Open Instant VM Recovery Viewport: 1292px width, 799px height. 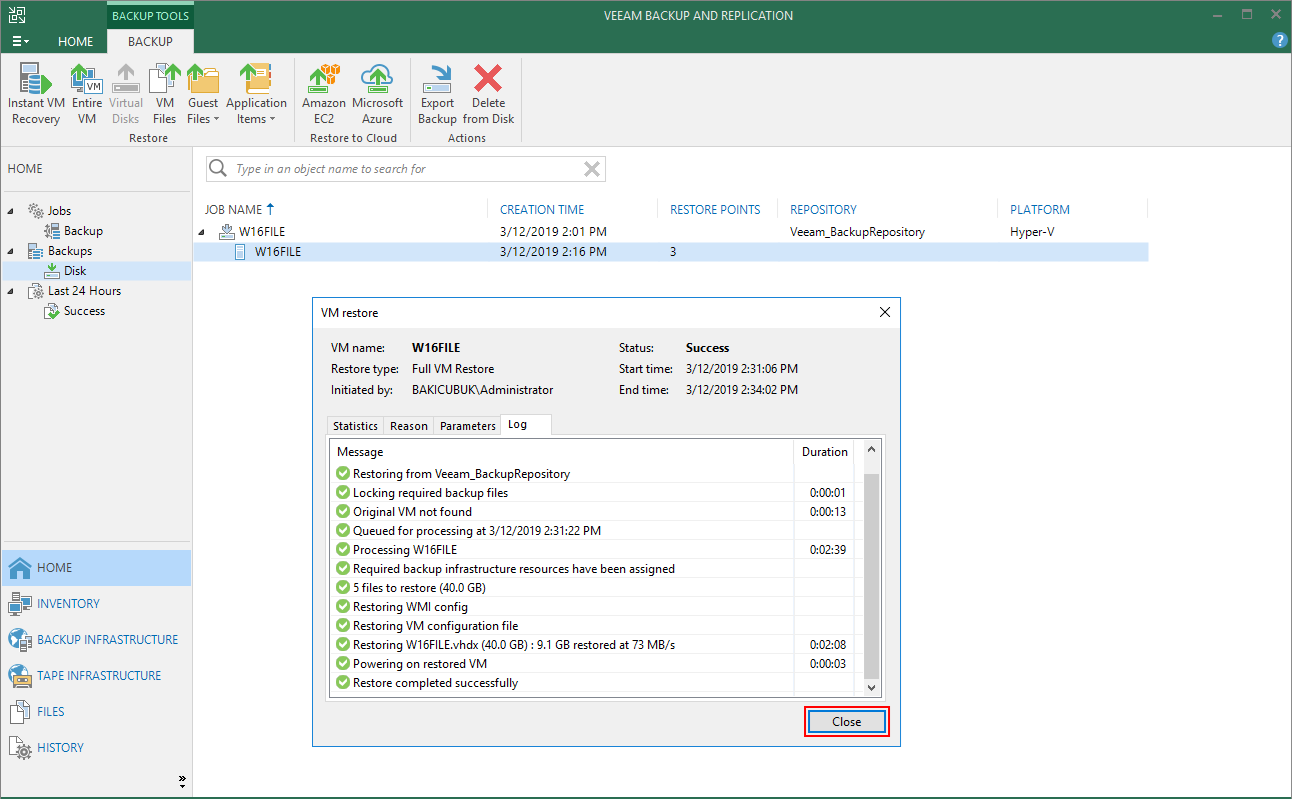pos(36,94)
